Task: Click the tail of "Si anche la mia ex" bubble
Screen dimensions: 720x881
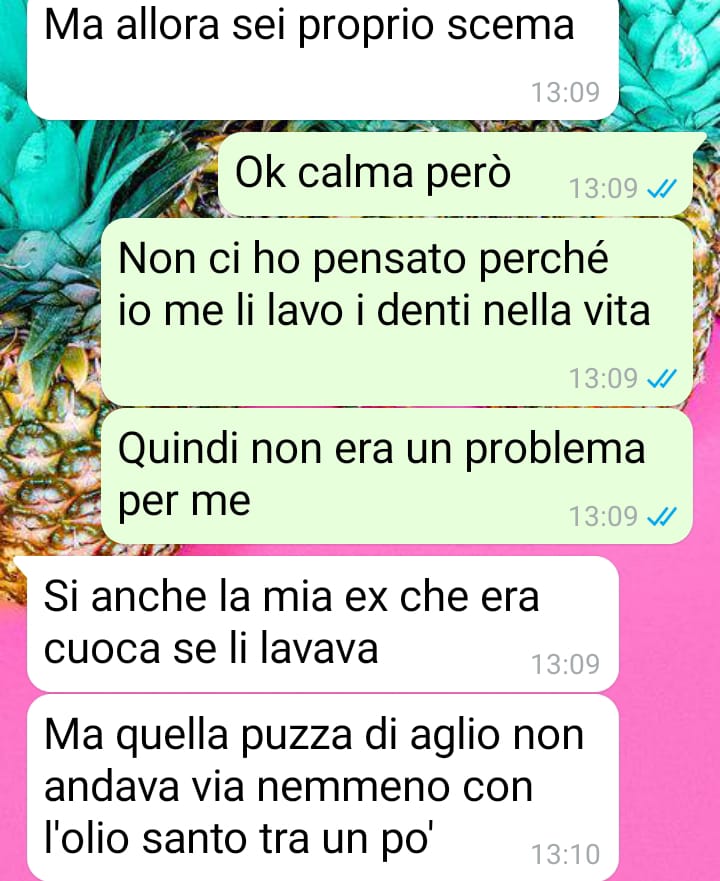Action: click(x=20, y=564)
